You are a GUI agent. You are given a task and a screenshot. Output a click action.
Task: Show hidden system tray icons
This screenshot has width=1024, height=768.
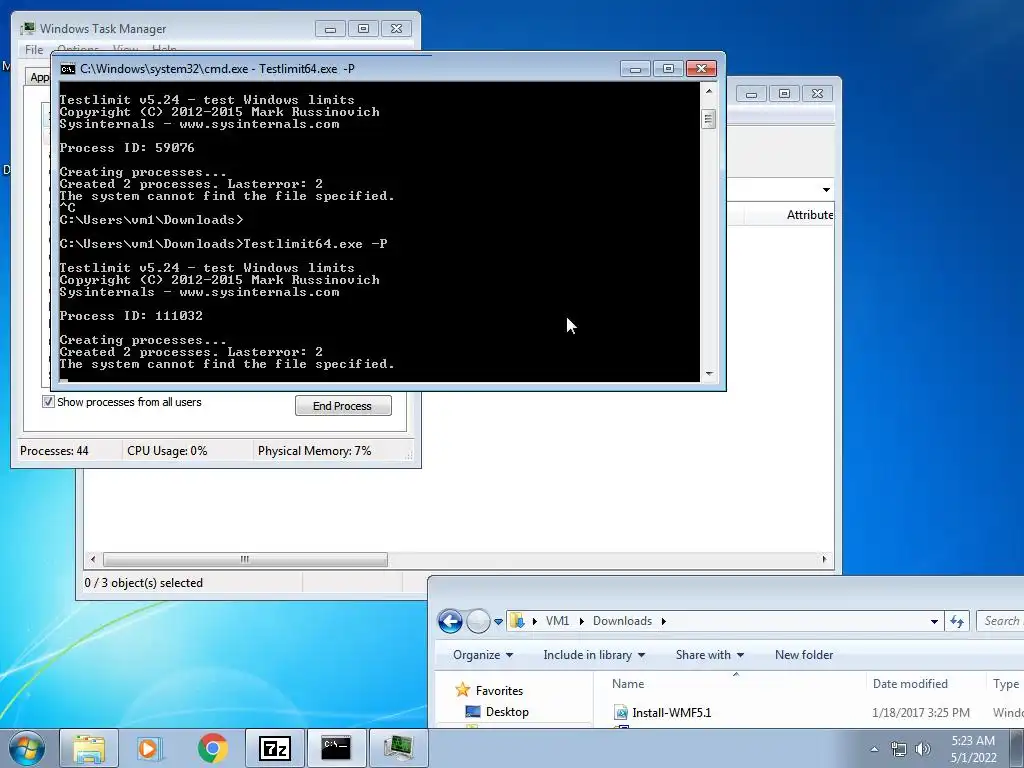(x=874, y=749)
